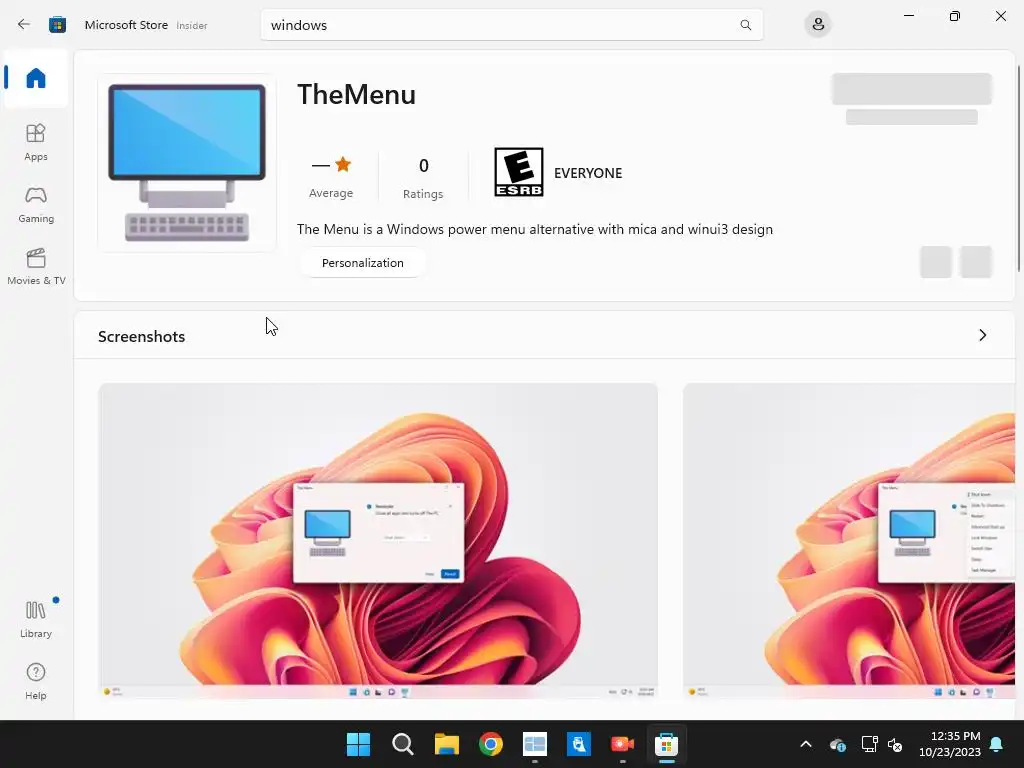The image size is (1024, 768).
Task: Click the muted volume icon in system tray
Action: (895, 744)
